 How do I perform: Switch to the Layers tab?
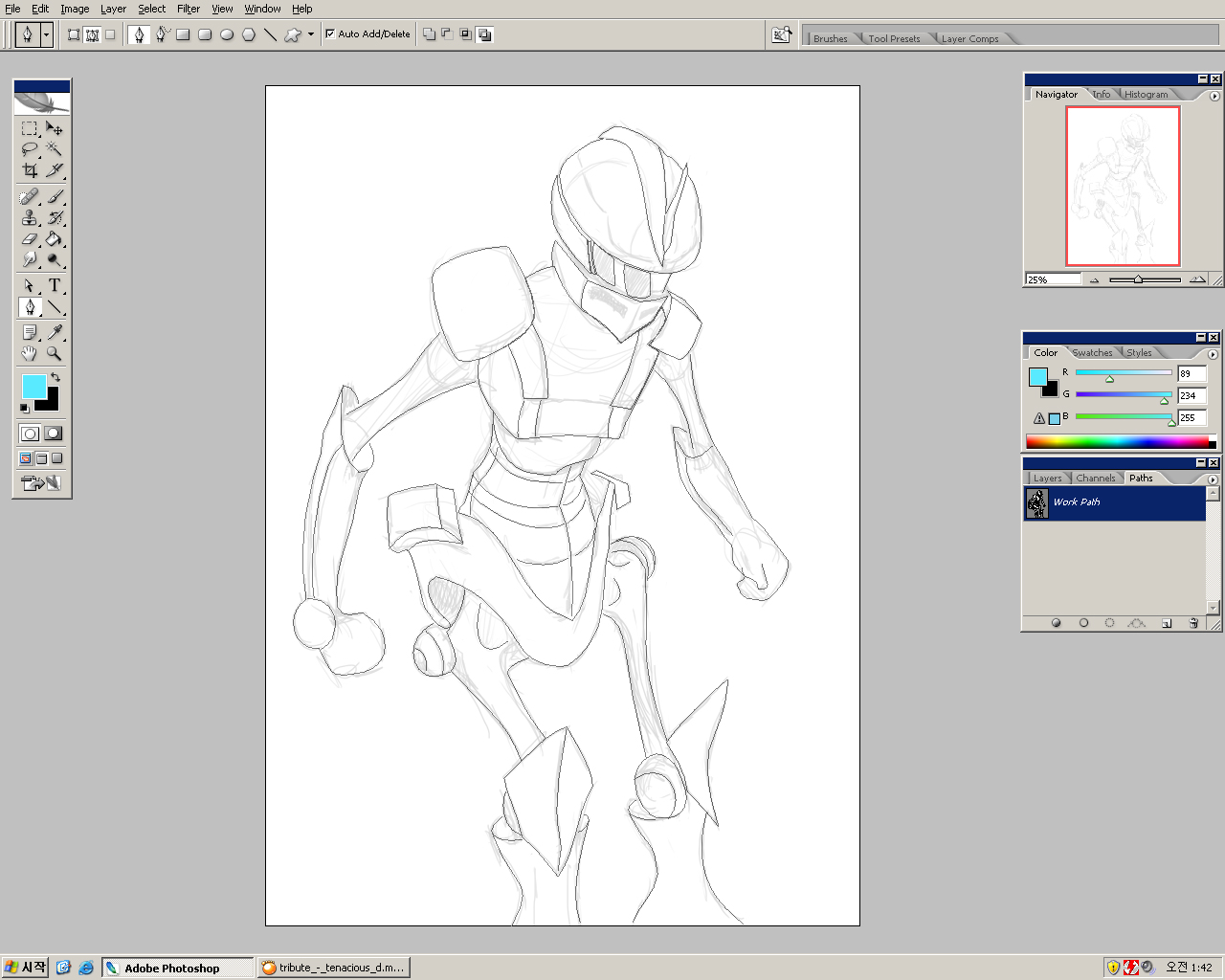point(1047,479)
